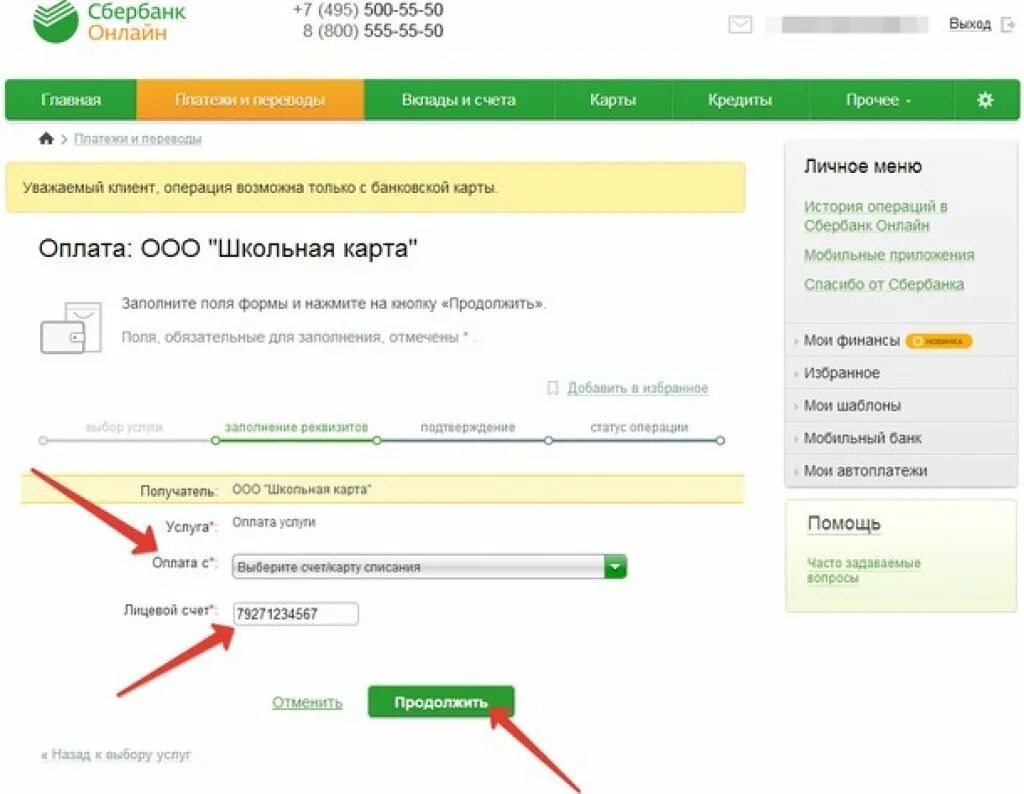
Task: Click the green dropdown arrow for card selection
Action: point(615,567)
